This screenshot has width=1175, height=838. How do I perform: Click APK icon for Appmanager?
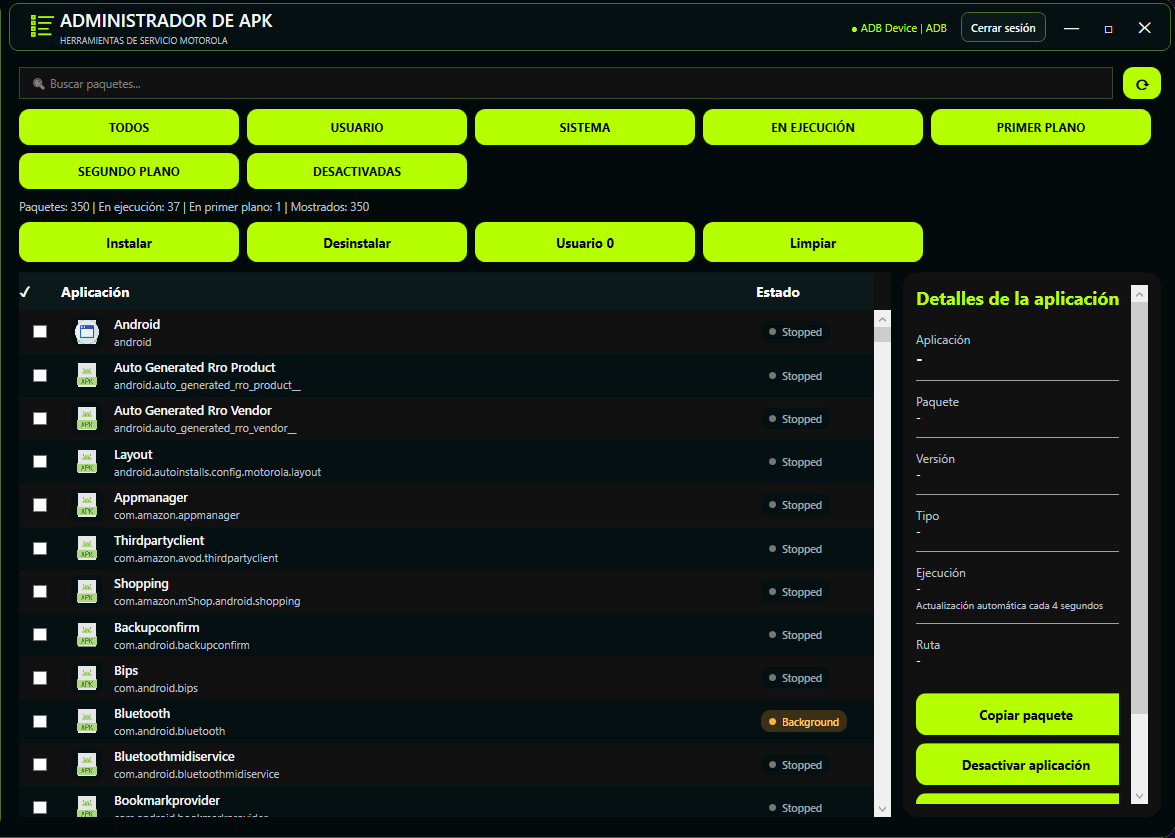tap(87, 504)
